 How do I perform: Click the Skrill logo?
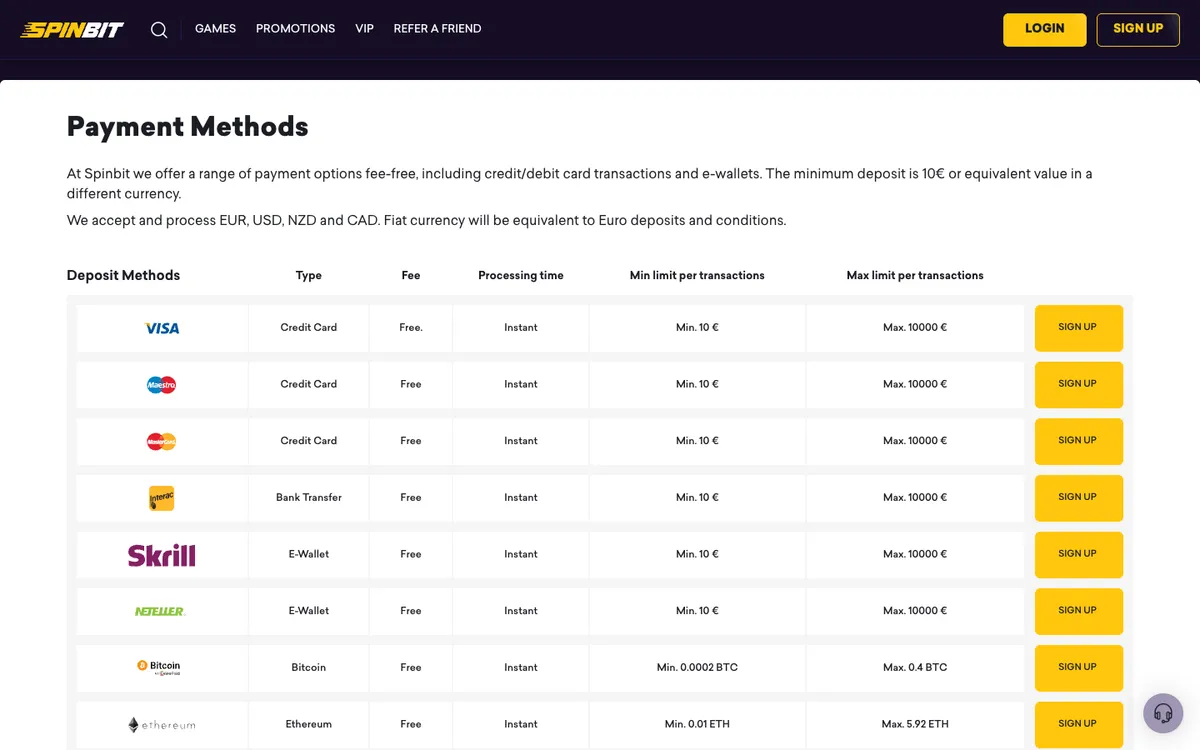pos(162,555)
